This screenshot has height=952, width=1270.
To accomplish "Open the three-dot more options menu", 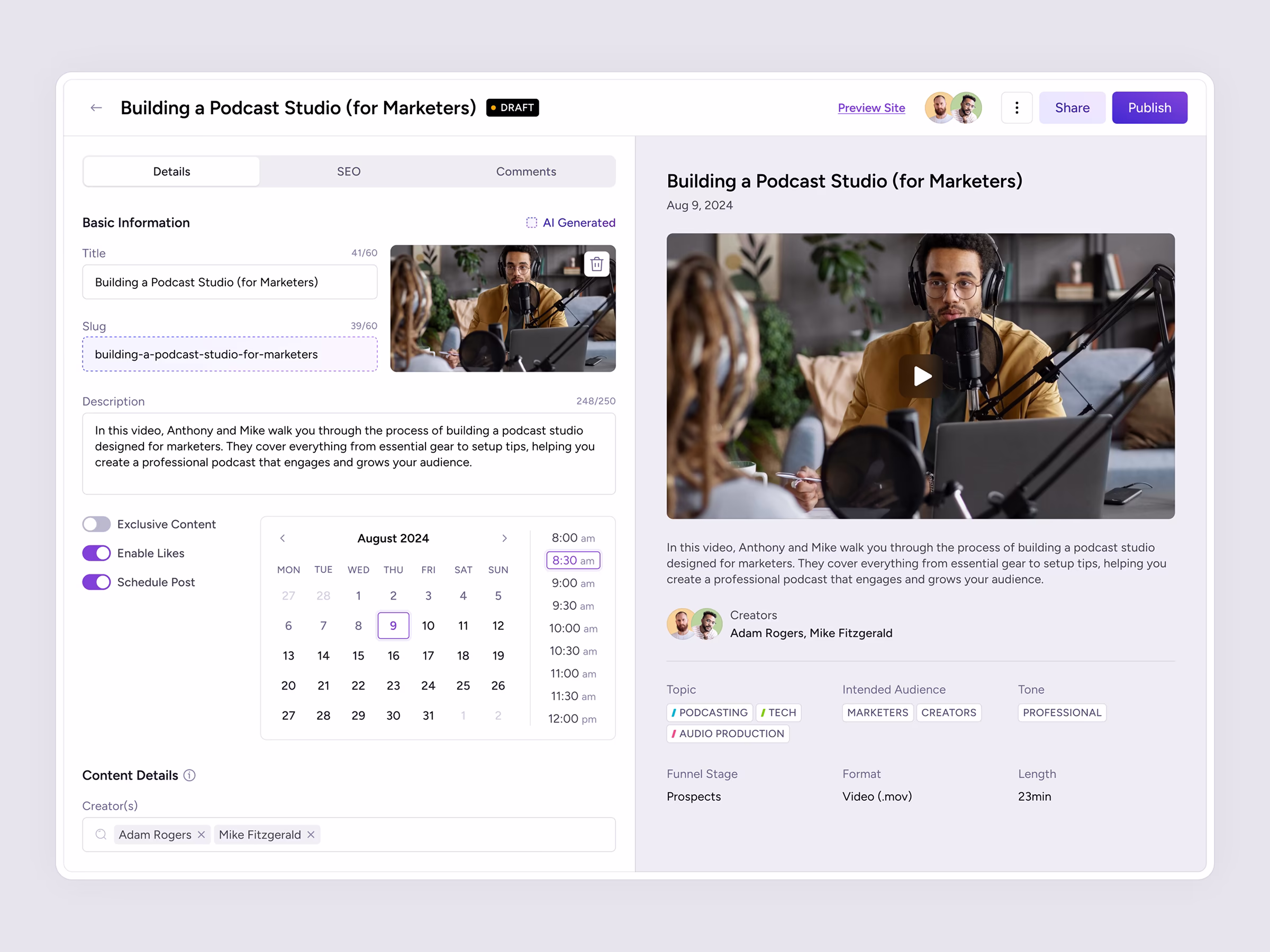I will point(1017,108).
